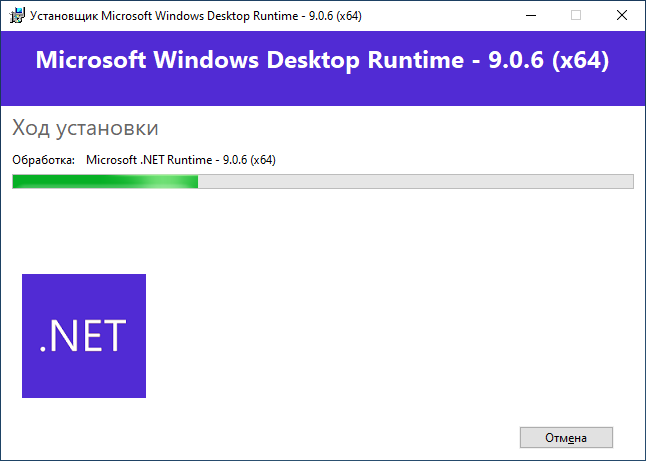Click the green installation progress bar
The image size is (646, 461).
tap(323, 181)
